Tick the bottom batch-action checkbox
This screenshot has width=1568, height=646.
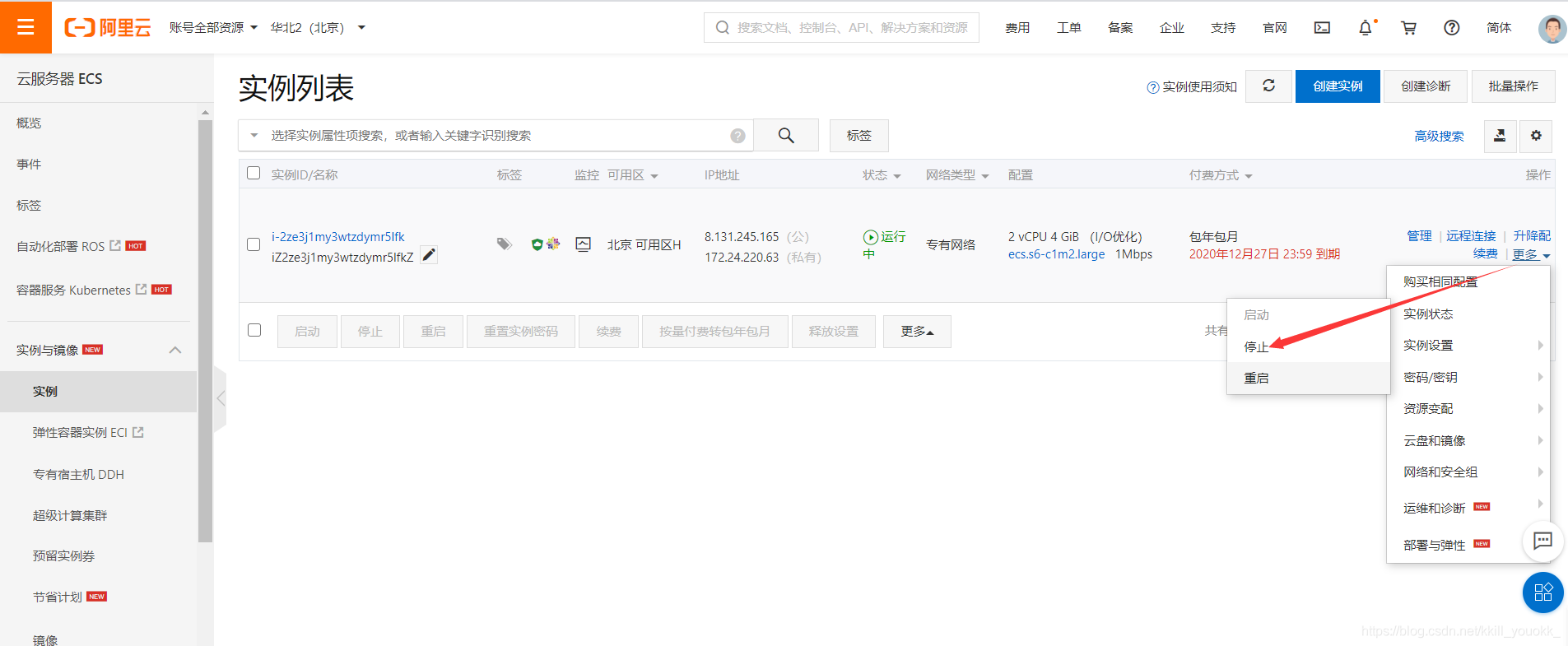(254, 330)
